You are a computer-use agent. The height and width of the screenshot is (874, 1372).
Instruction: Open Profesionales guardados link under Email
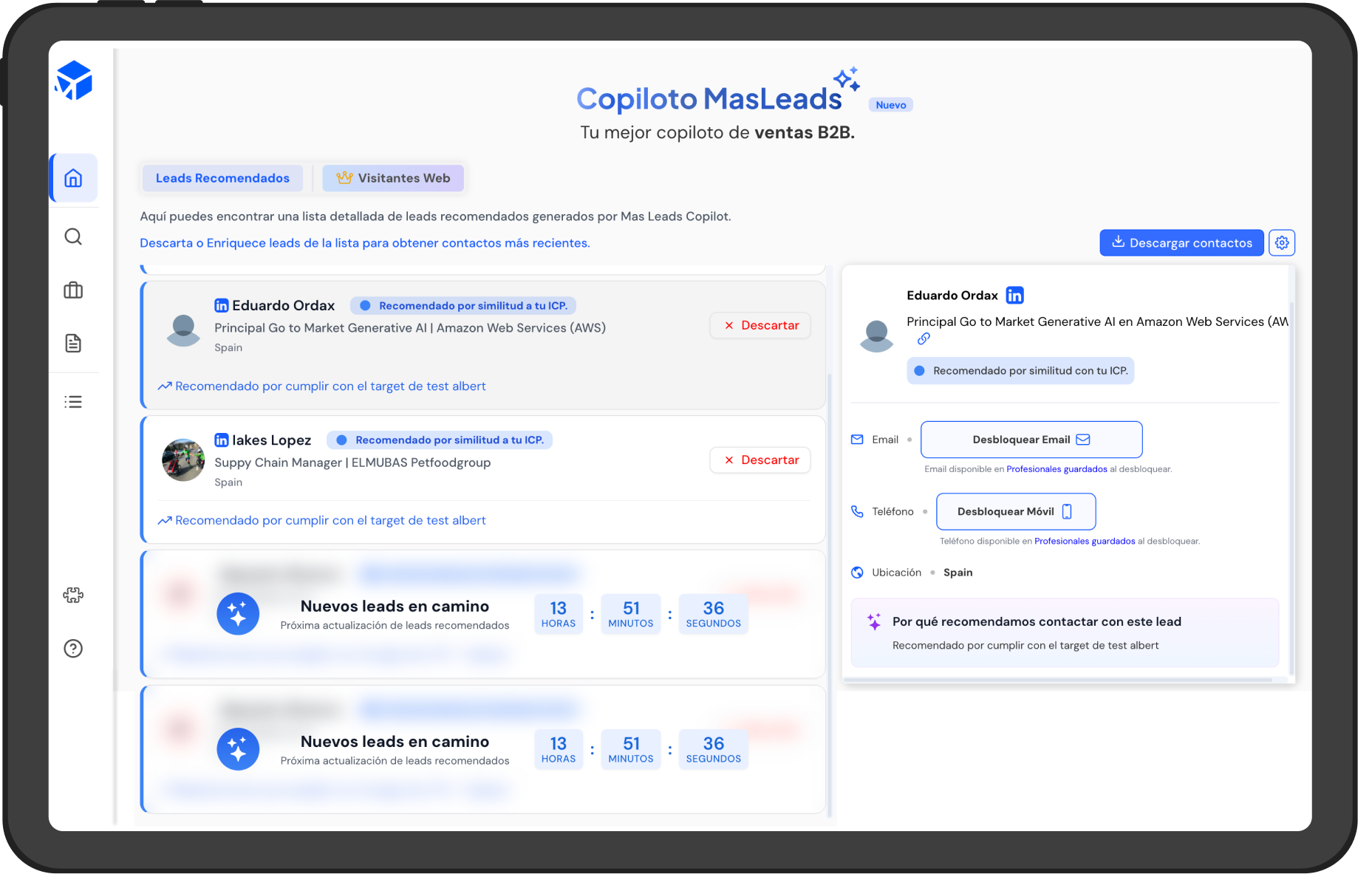click(x=1057, y=469)
